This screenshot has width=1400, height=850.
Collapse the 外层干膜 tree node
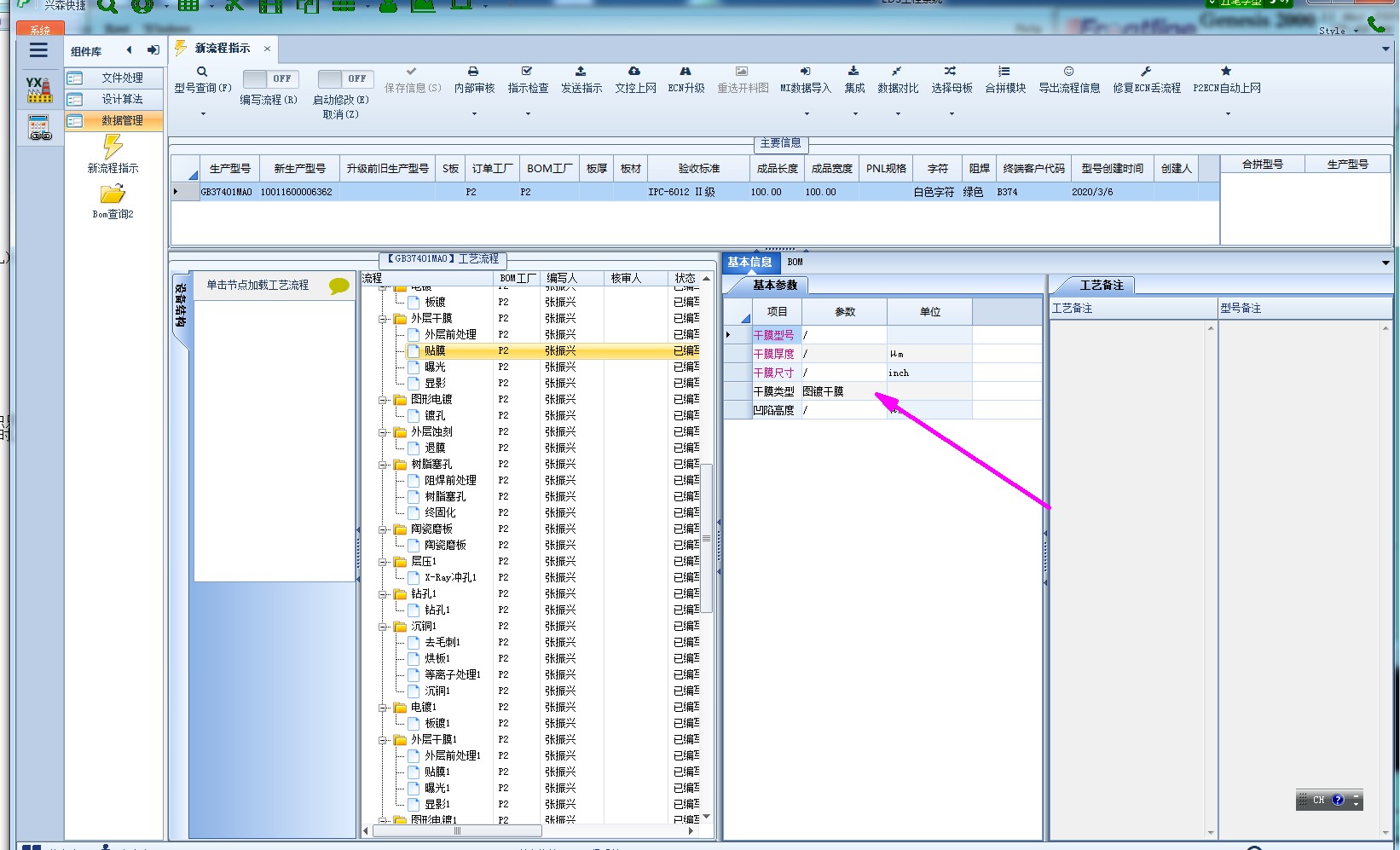[384, 319]
